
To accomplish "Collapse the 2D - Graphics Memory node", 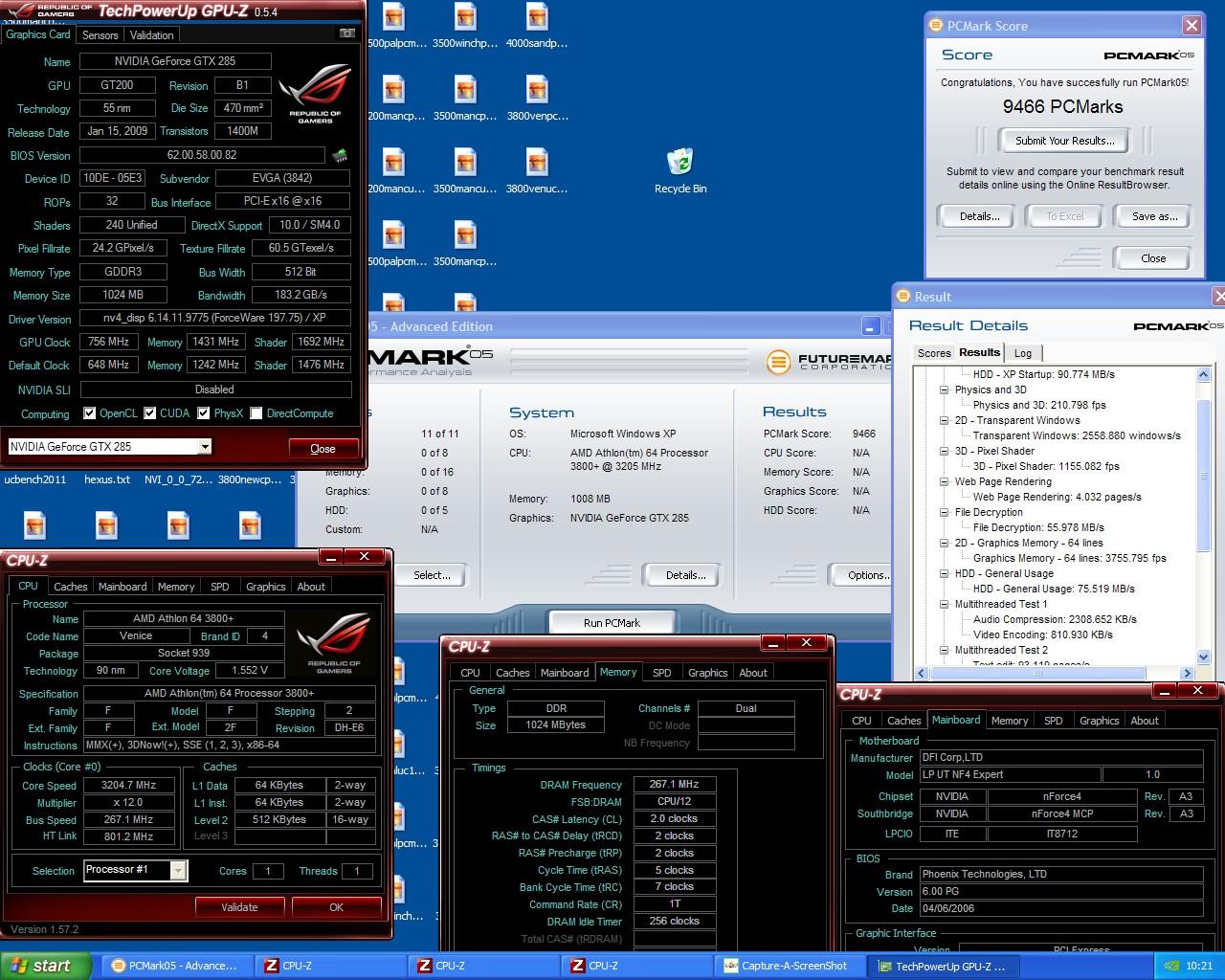I will pos(944,543).
